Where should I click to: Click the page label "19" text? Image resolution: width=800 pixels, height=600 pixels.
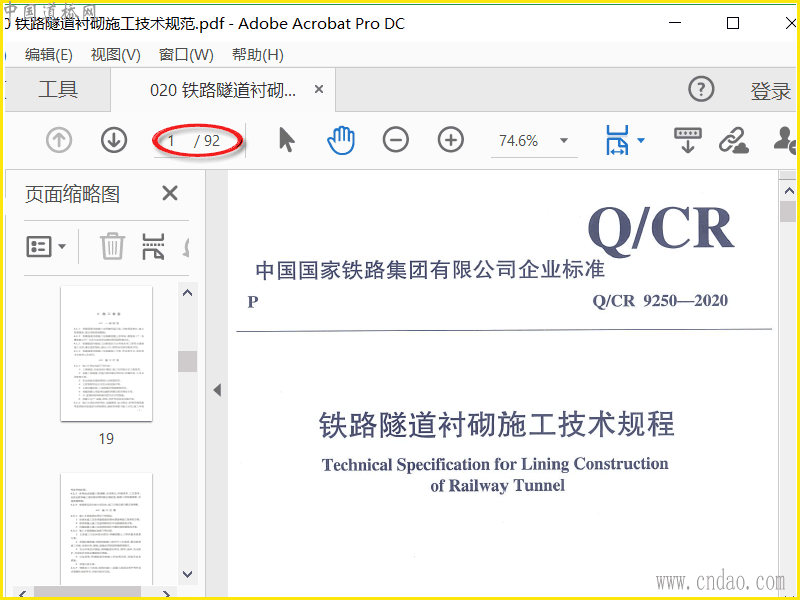(x=106, y=439)
